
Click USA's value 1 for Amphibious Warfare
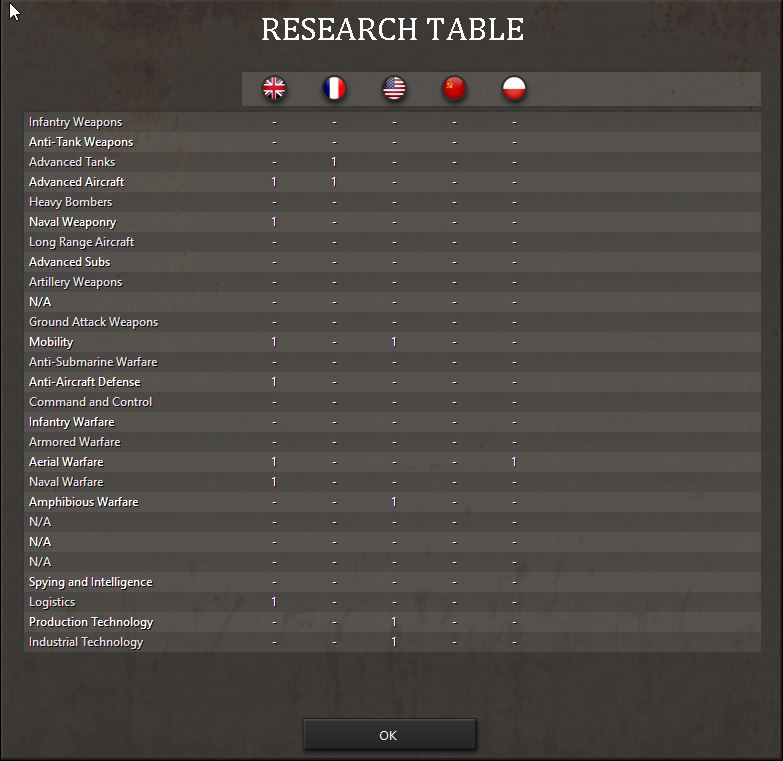click(x=393, y=502)
